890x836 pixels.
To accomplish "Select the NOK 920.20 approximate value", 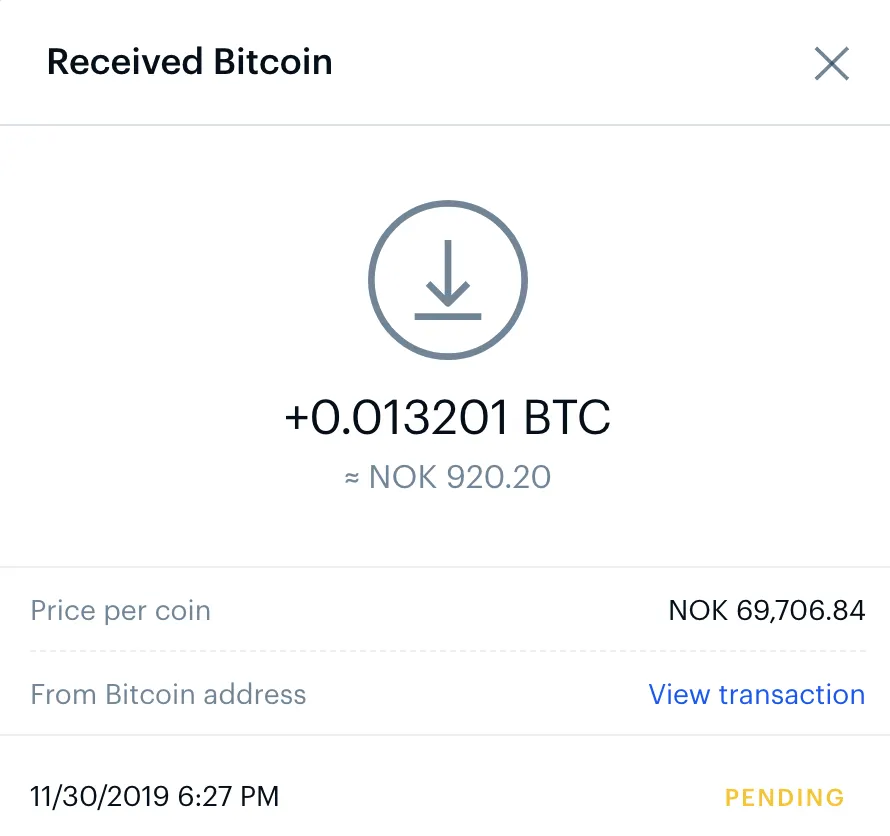I will (459, 477).
